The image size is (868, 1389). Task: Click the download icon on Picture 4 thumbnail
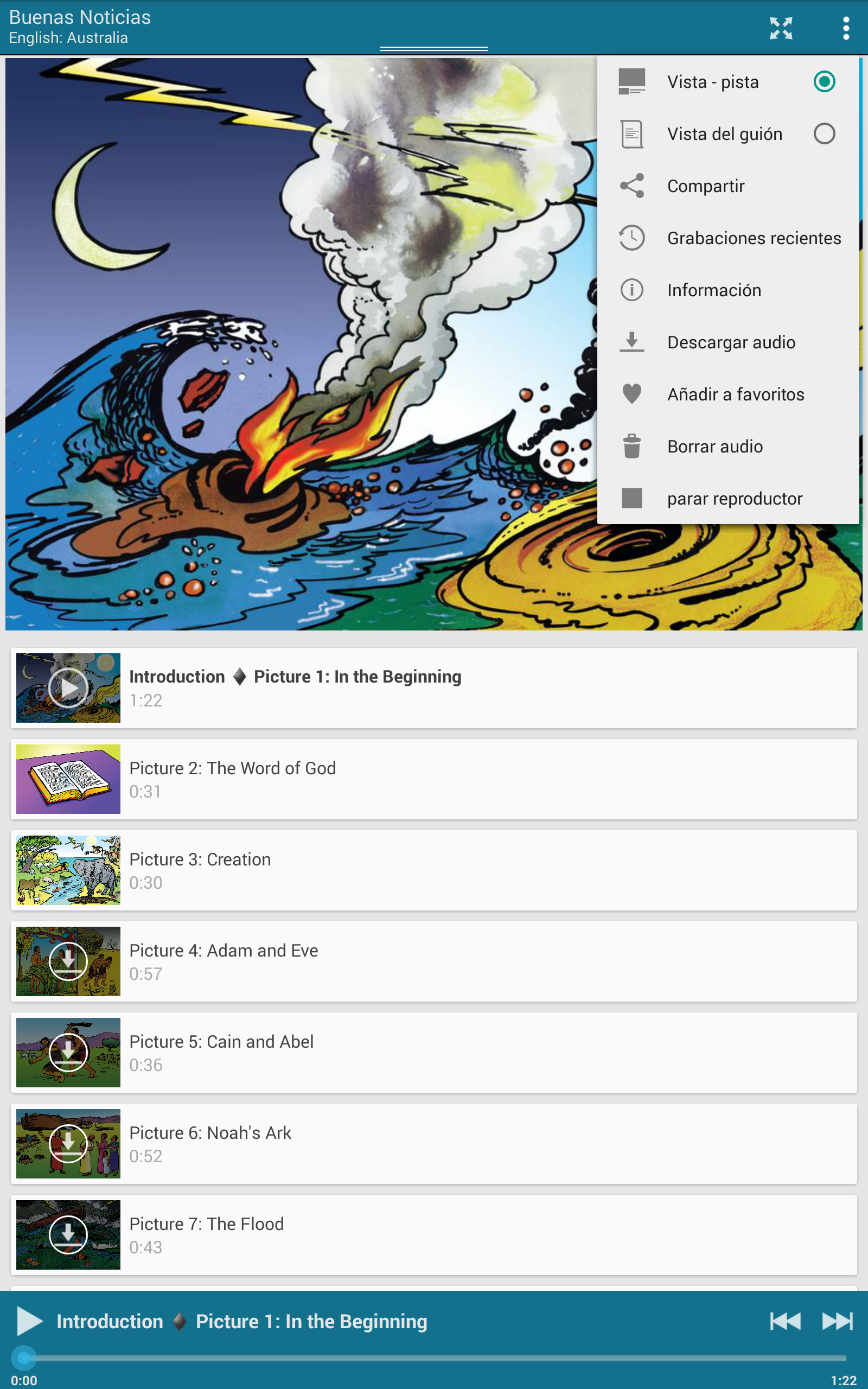tap(68, 961)
